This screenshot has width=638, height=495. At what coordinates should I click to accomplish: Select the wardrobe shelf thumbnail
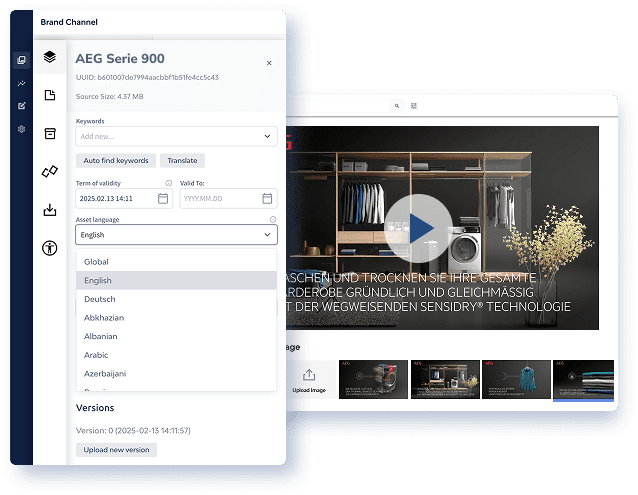pyautogui.click(x=445, y=379)
